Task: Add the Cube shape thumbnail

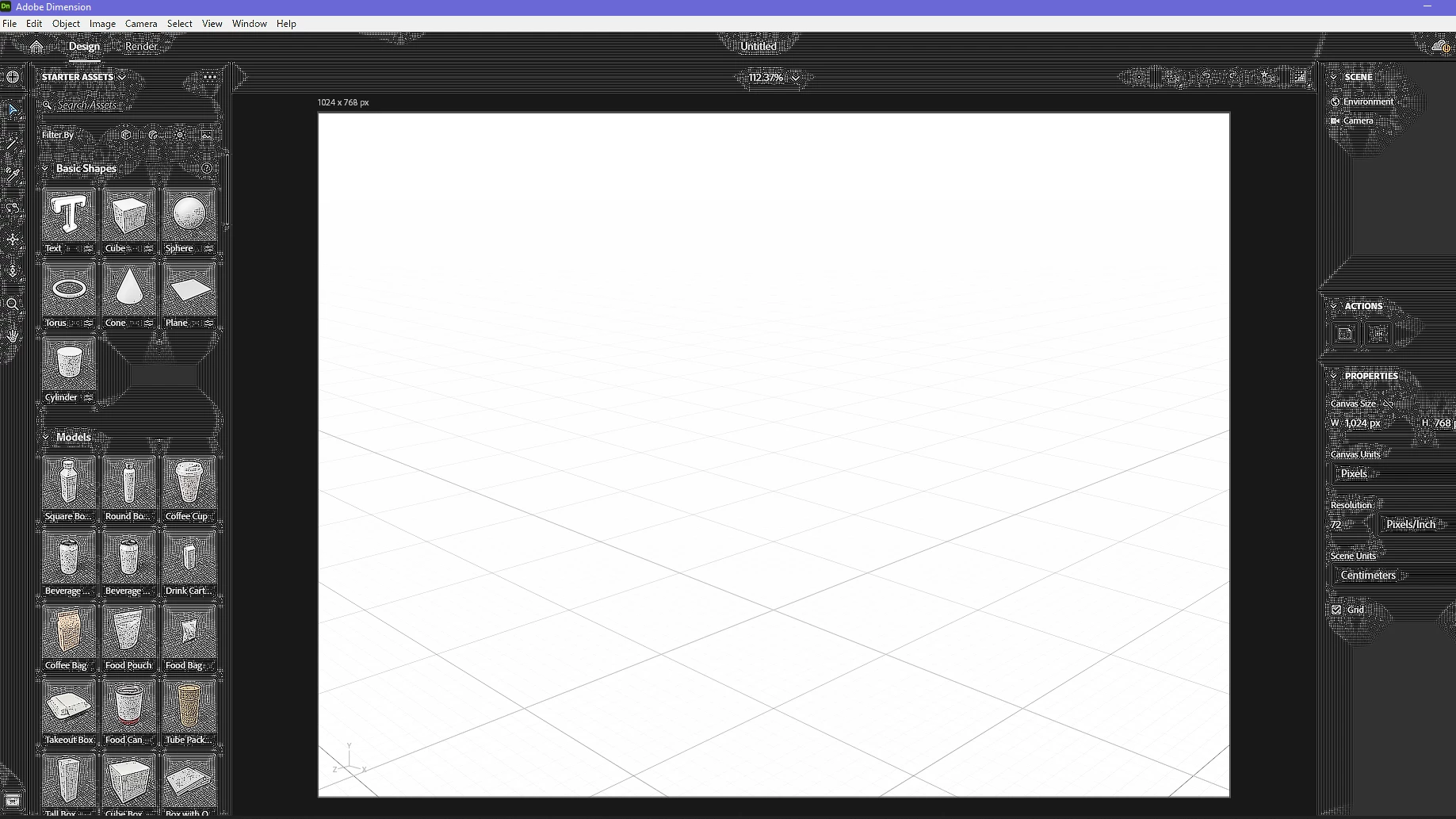Action: 129,214
